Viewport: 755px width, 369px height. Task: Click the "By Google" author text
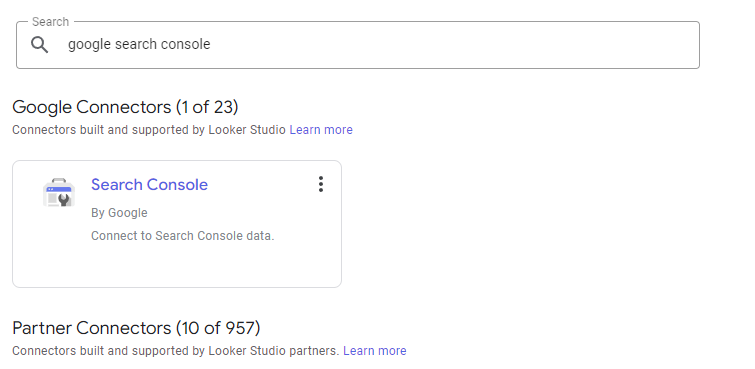pos(119,213)
